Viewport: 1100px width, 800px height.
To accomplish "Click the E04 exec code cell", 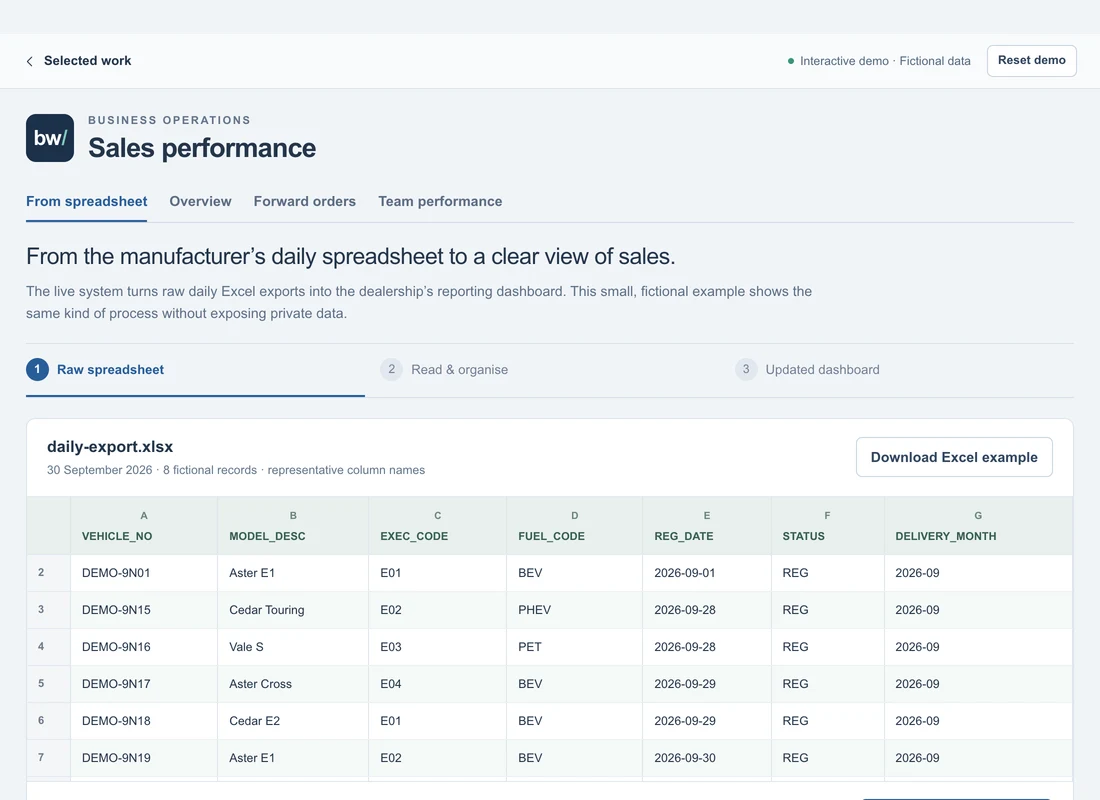I will (438, 684).
